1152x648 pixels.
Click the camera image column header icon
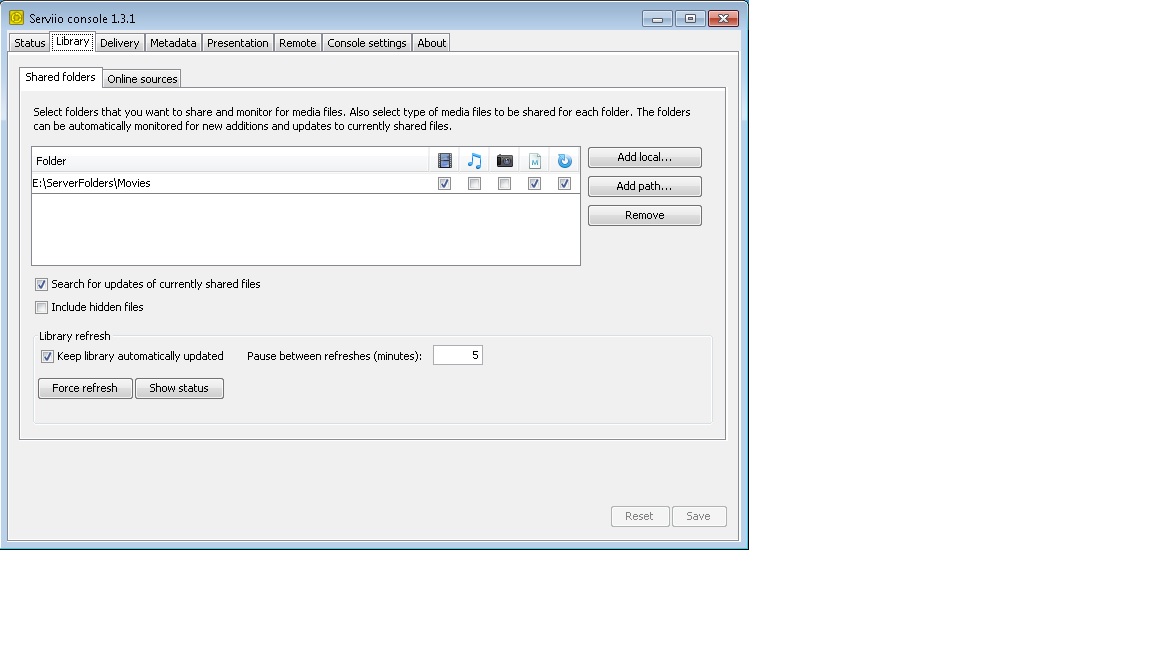click(x=505, y=161)
